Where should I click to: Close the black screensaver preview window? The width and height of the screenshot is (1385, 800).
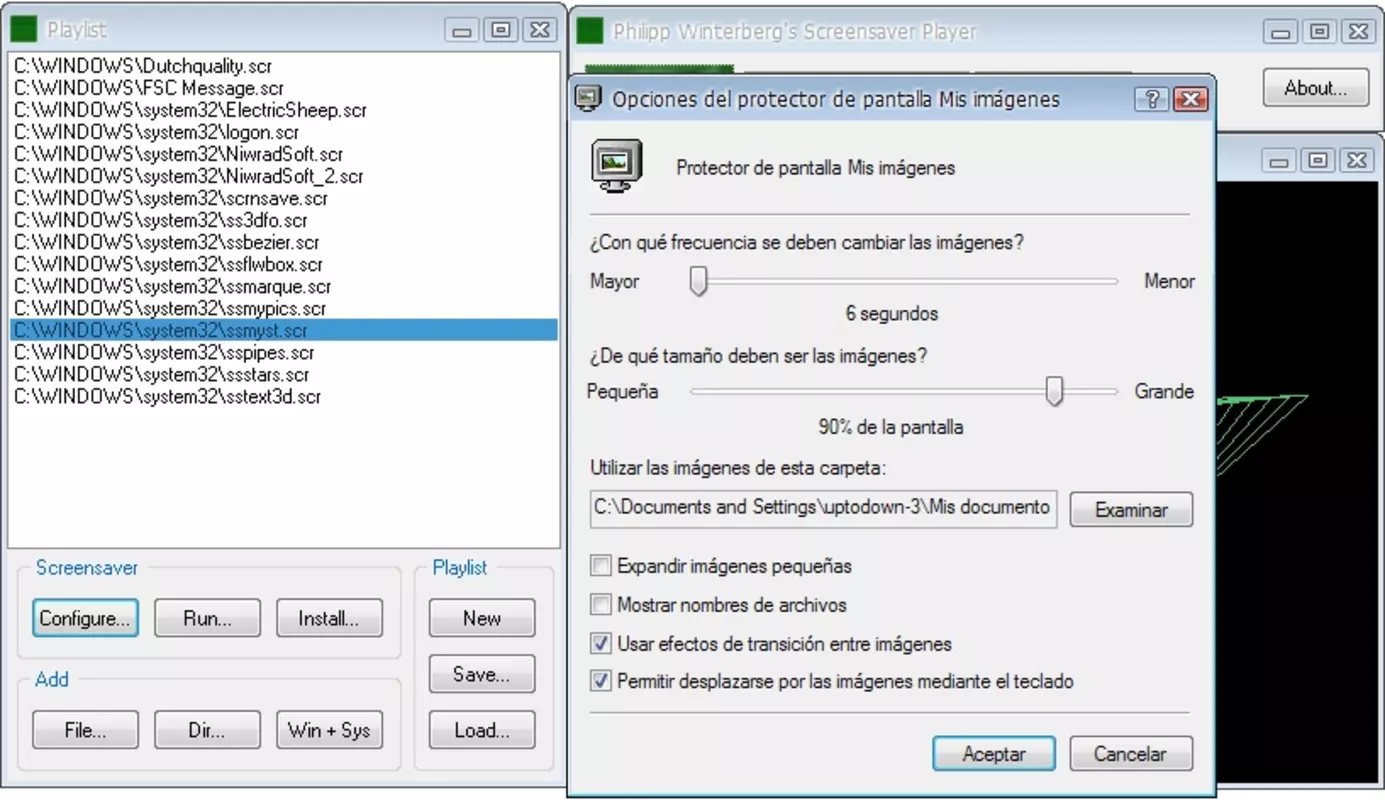[1356, 160]
